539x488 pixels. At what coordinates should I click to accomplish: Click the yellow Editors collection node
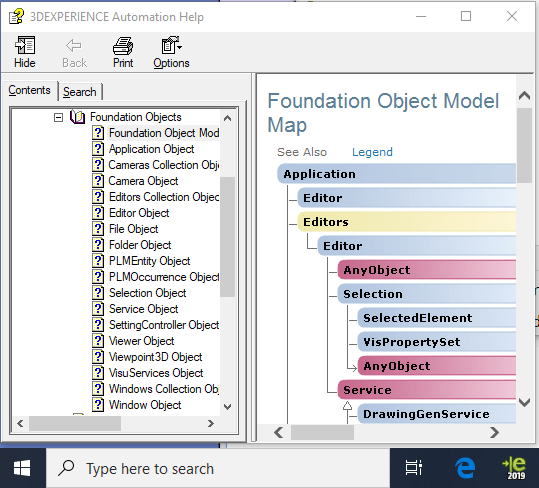(x=407, y=222)
